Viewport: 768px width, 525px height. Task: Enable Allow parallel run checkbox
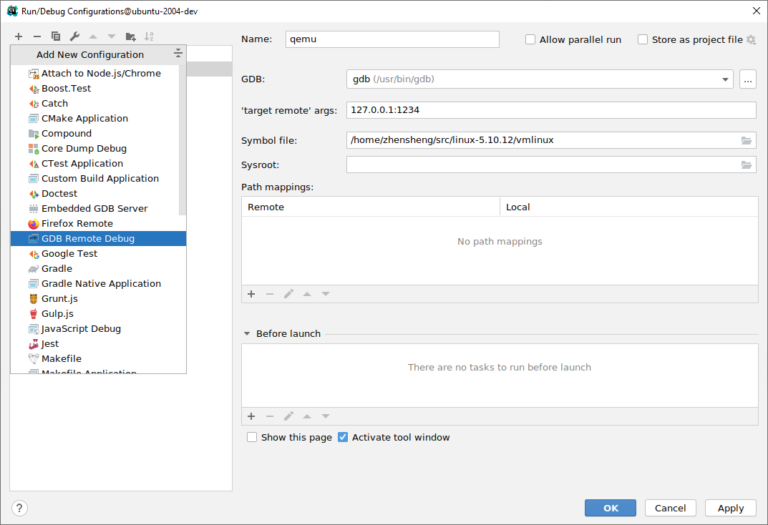tap(530, 40)
